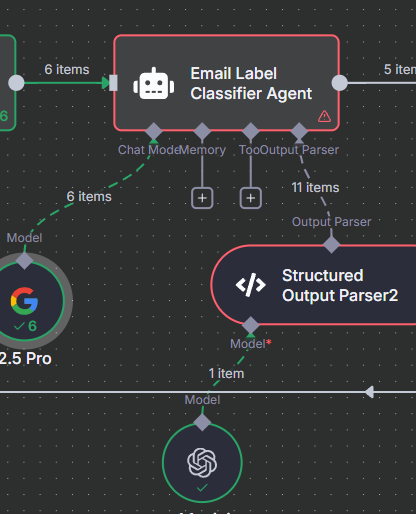Open the Google Gemini model node
The width and height of the screenshot is (416, 514).
coord(25,301)
